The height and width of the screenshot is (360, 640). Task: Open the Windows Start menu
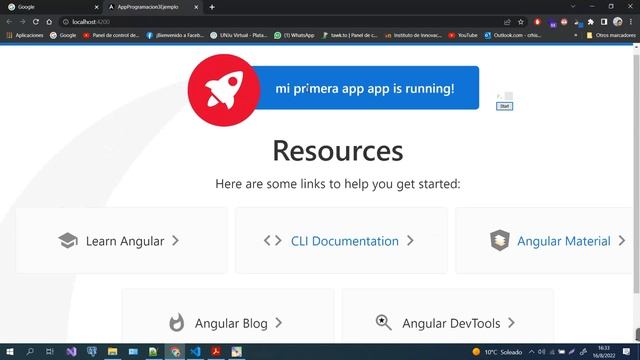tap(10, 351)
